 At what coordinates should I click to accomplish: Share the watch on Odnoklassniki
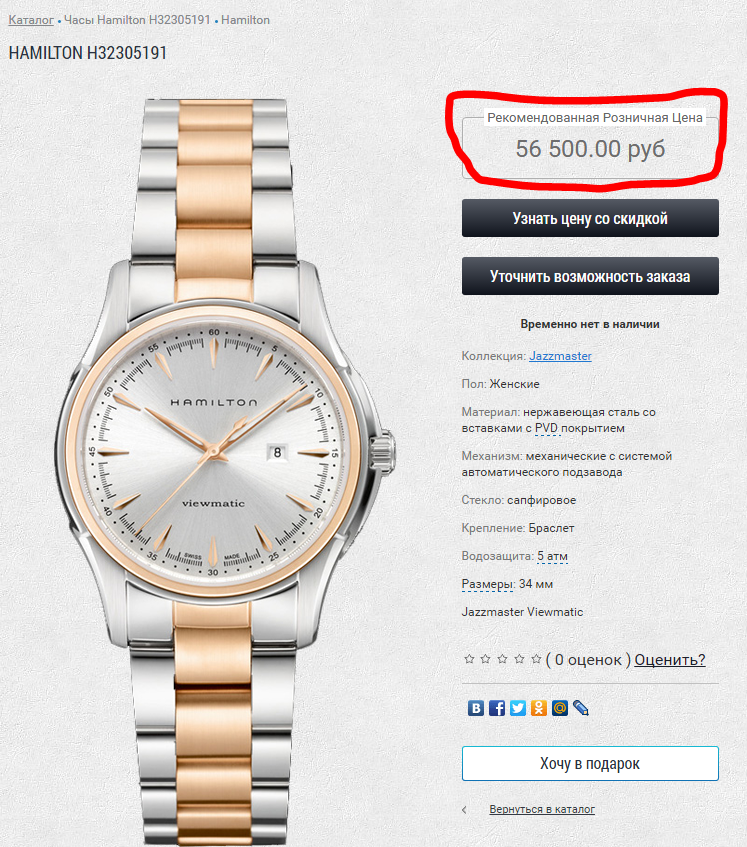click(539, 708)
